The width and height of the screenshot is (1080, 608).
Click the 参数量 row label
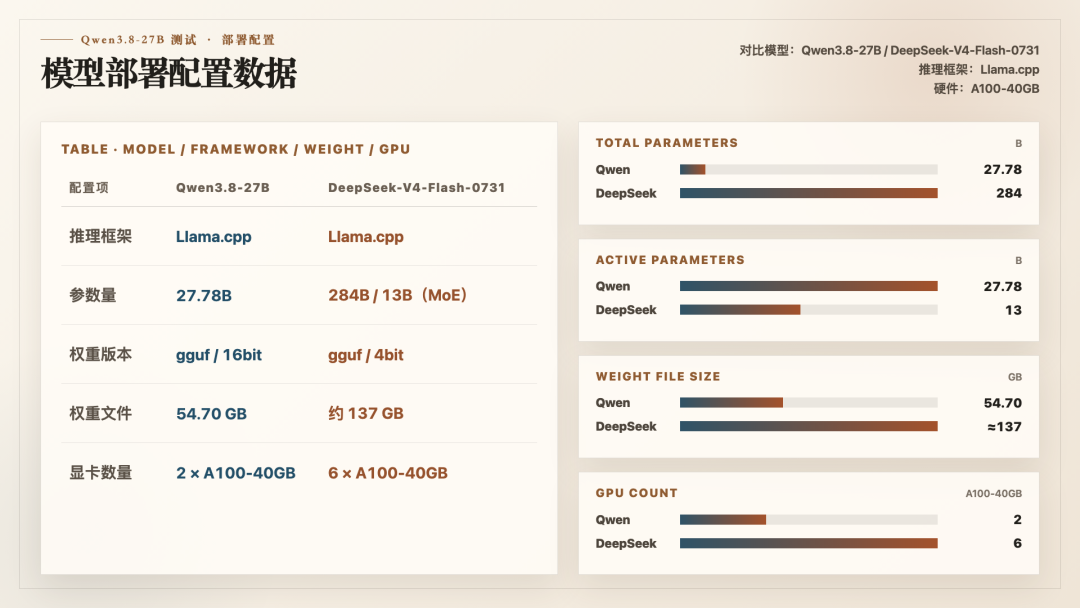pos(93,295)
